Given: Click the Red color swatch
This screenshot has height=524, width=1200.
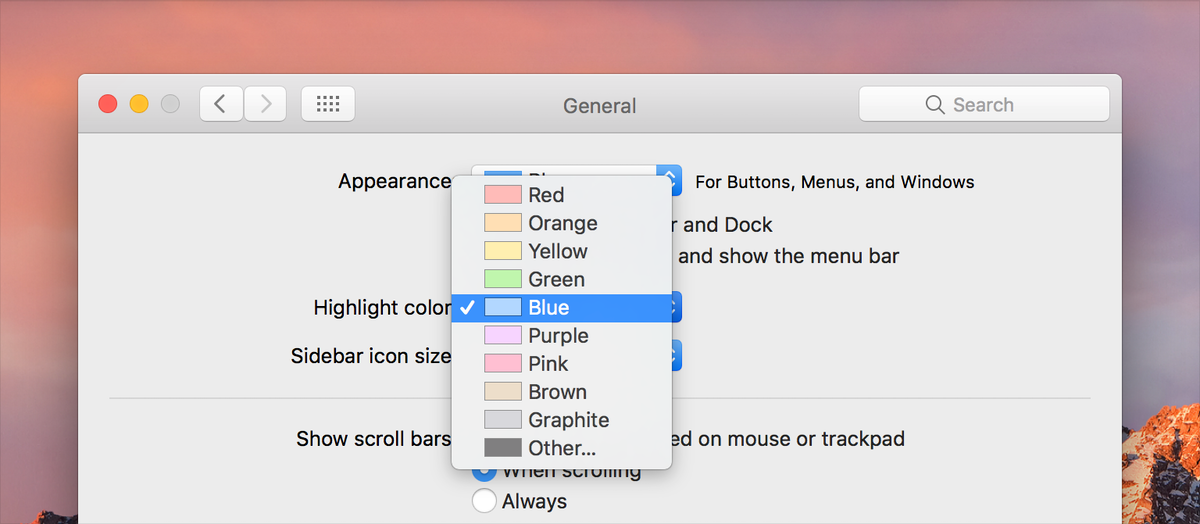Looking at the screenshot, I should (503, 195).
